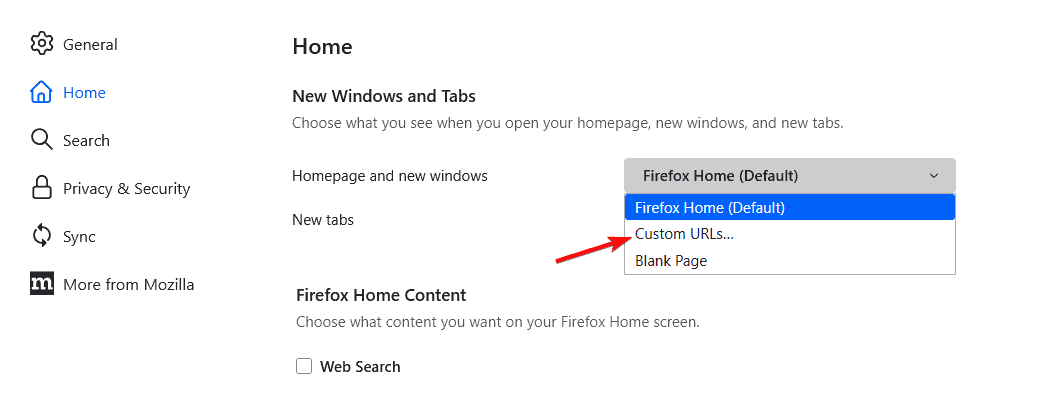1052x404 pixels.
Task: Go to Privacy & Security text label
Action: [x=126, y=188]
